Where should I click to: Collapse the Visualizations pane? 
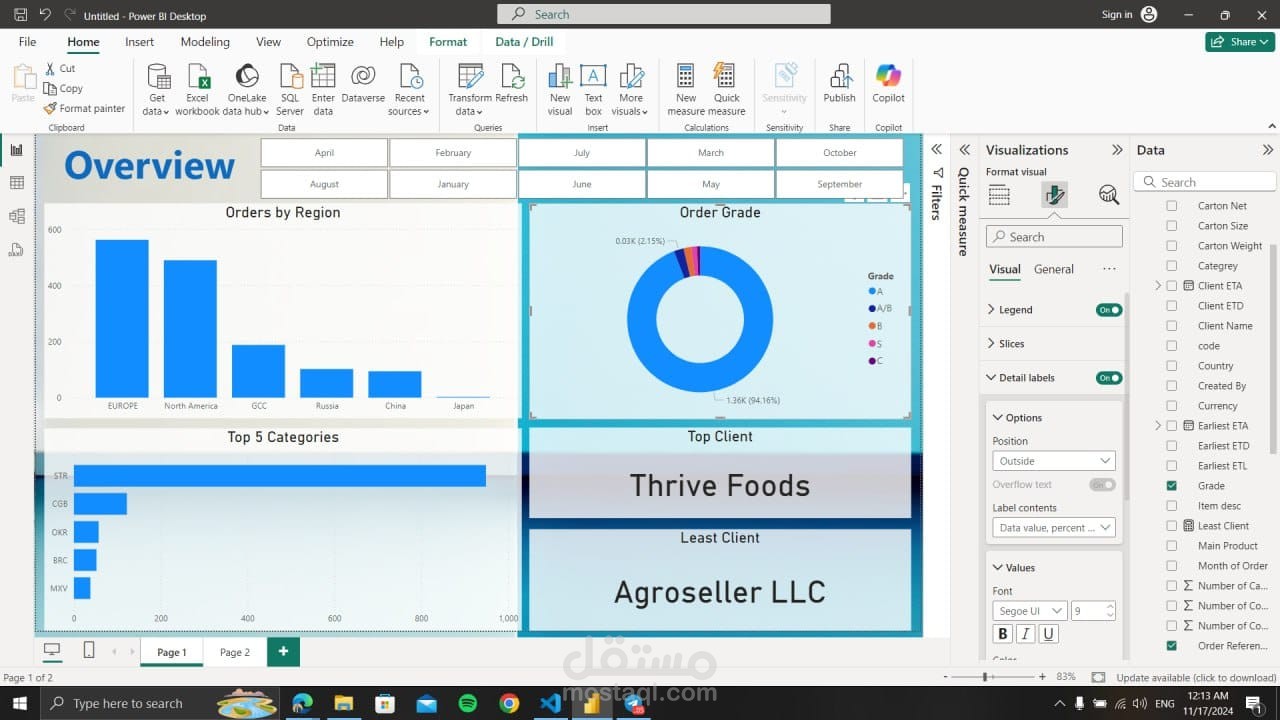[x=1117, y=150]
